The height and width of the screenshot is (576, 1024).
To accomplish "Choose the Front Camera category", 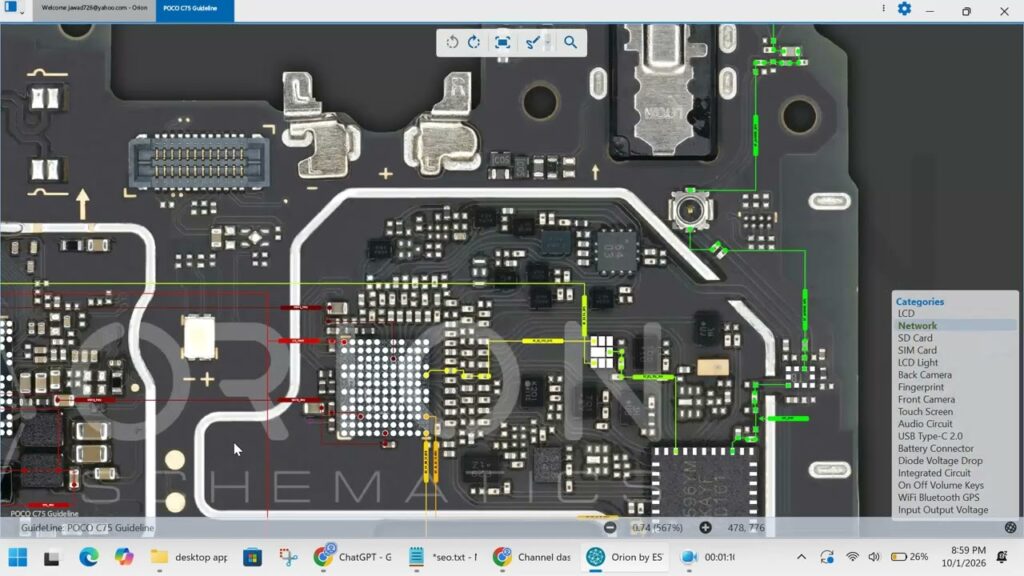I will point(926,399).
